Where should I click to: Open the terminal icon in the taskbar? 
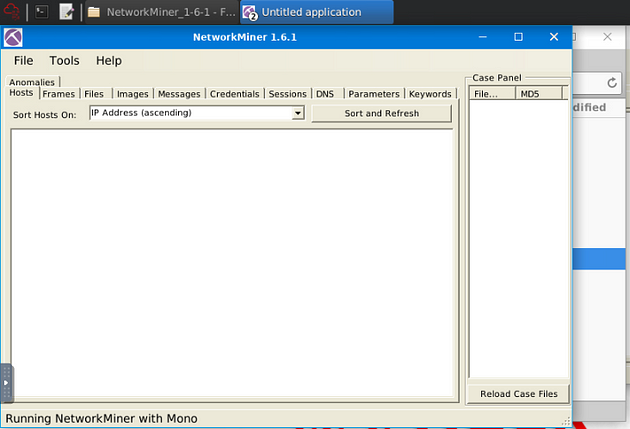pos(41,12)
